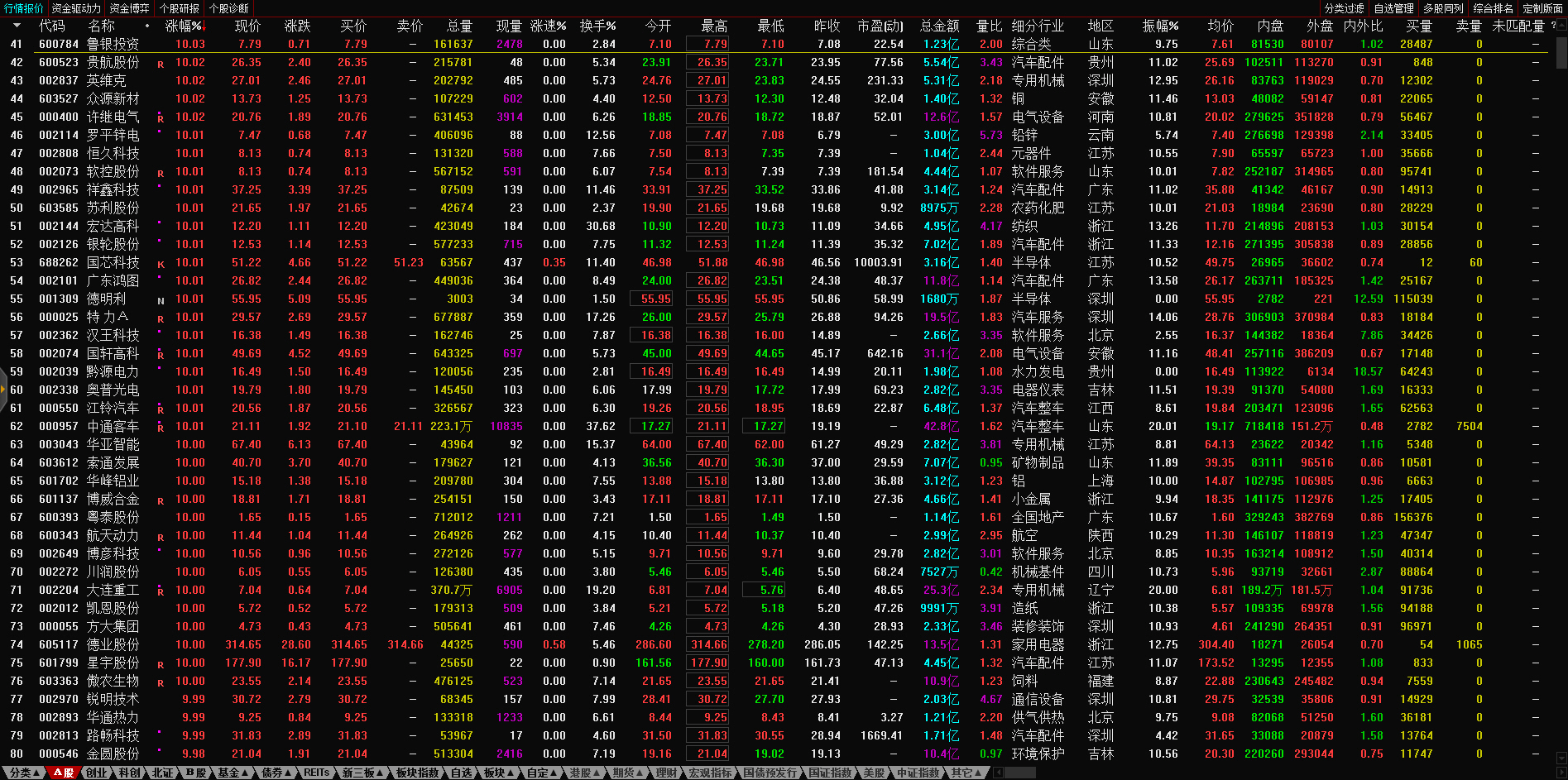
Task: Switch to the 个股诊断 tab
Action: coord(229,8)
